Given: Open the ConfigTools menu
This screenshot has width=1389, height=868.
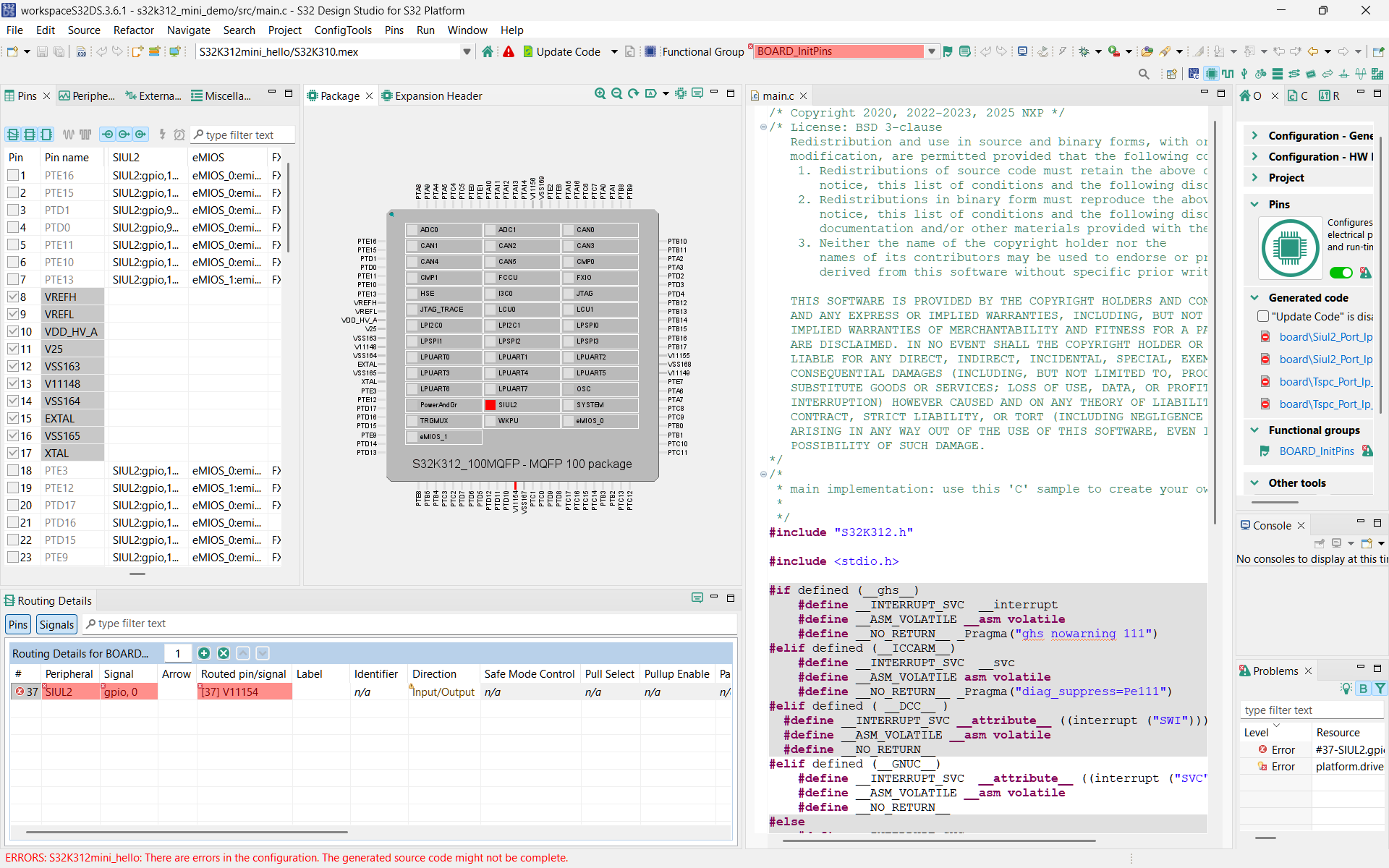Looking at the screenshot, I should coord(343,30).
